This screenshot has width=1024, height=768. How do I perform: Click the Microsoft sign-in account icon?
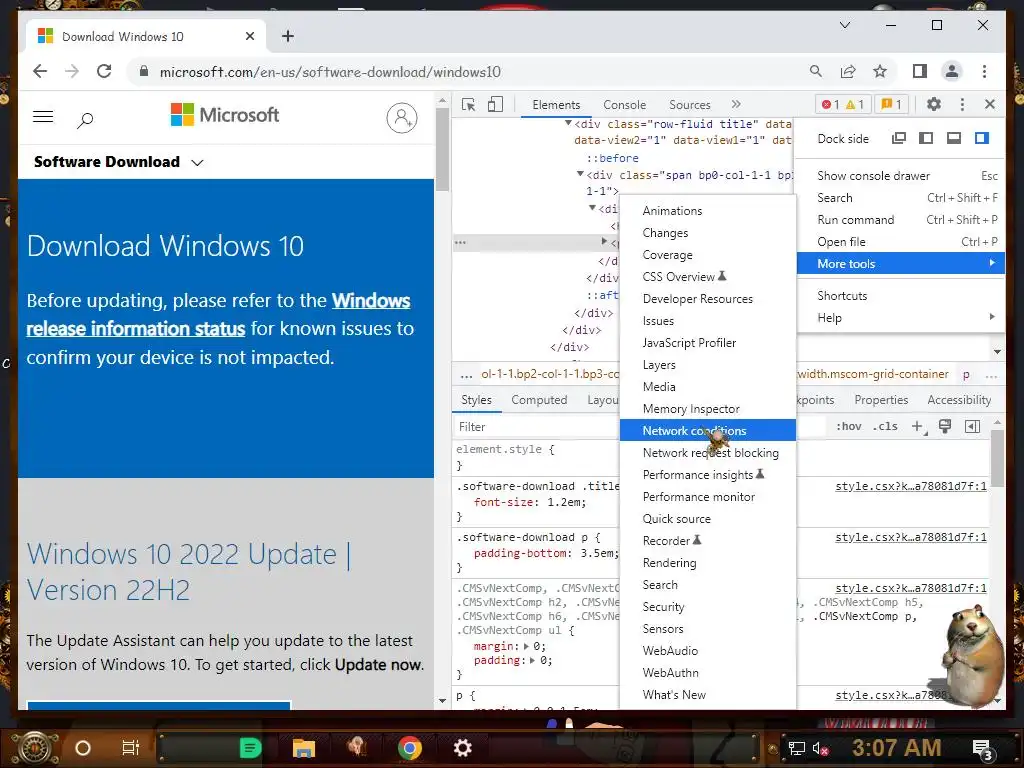pyautogui.click(x=402, y=118)
